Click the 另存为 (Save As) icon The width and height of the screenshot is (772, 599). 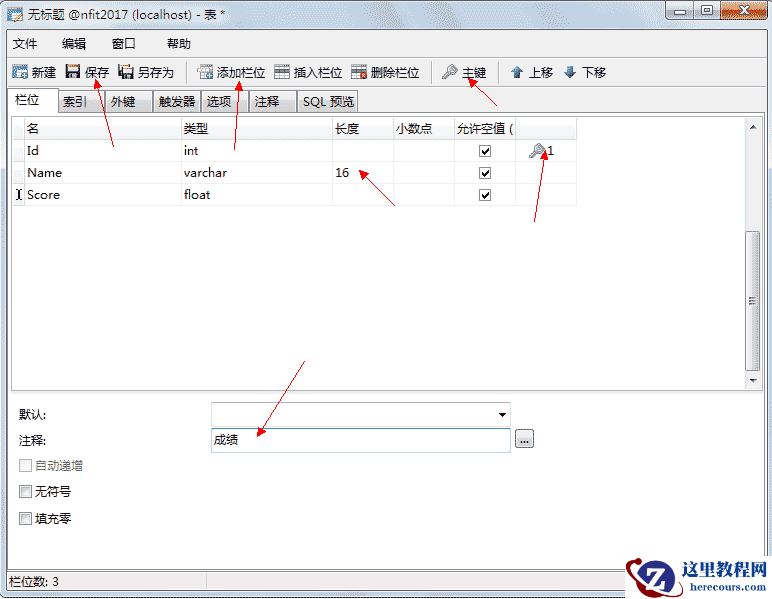point(126,72)
